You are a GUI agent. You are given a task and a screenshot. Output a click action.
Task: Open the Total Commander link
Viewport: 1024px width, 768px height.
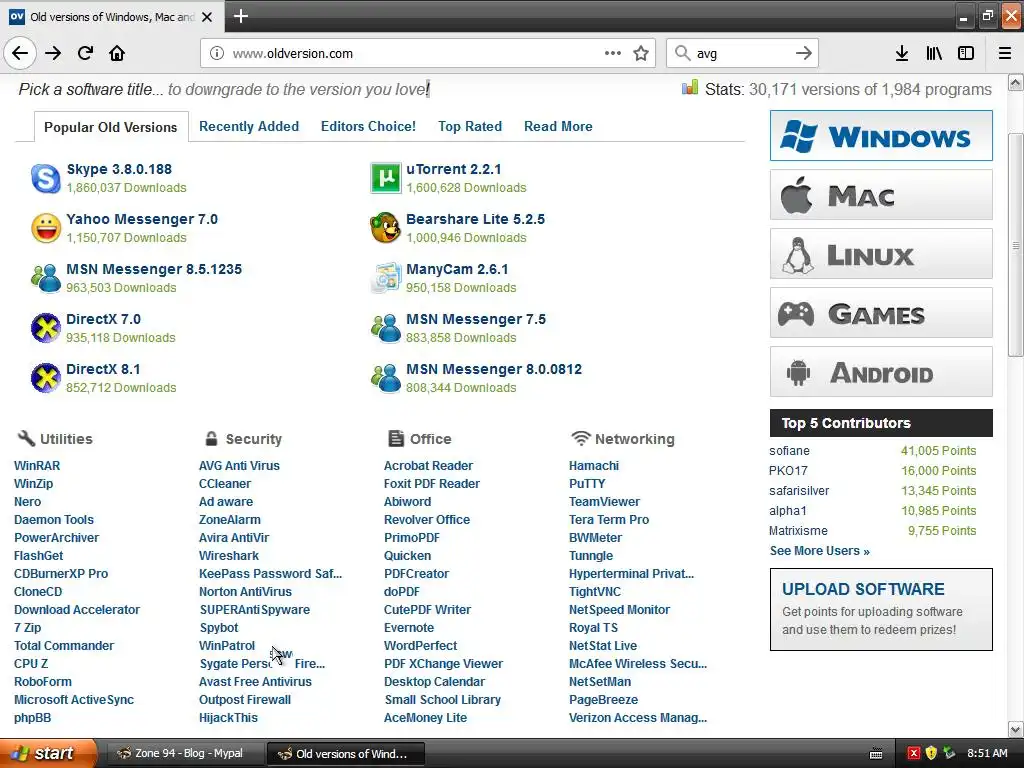[x=64, y=645]
